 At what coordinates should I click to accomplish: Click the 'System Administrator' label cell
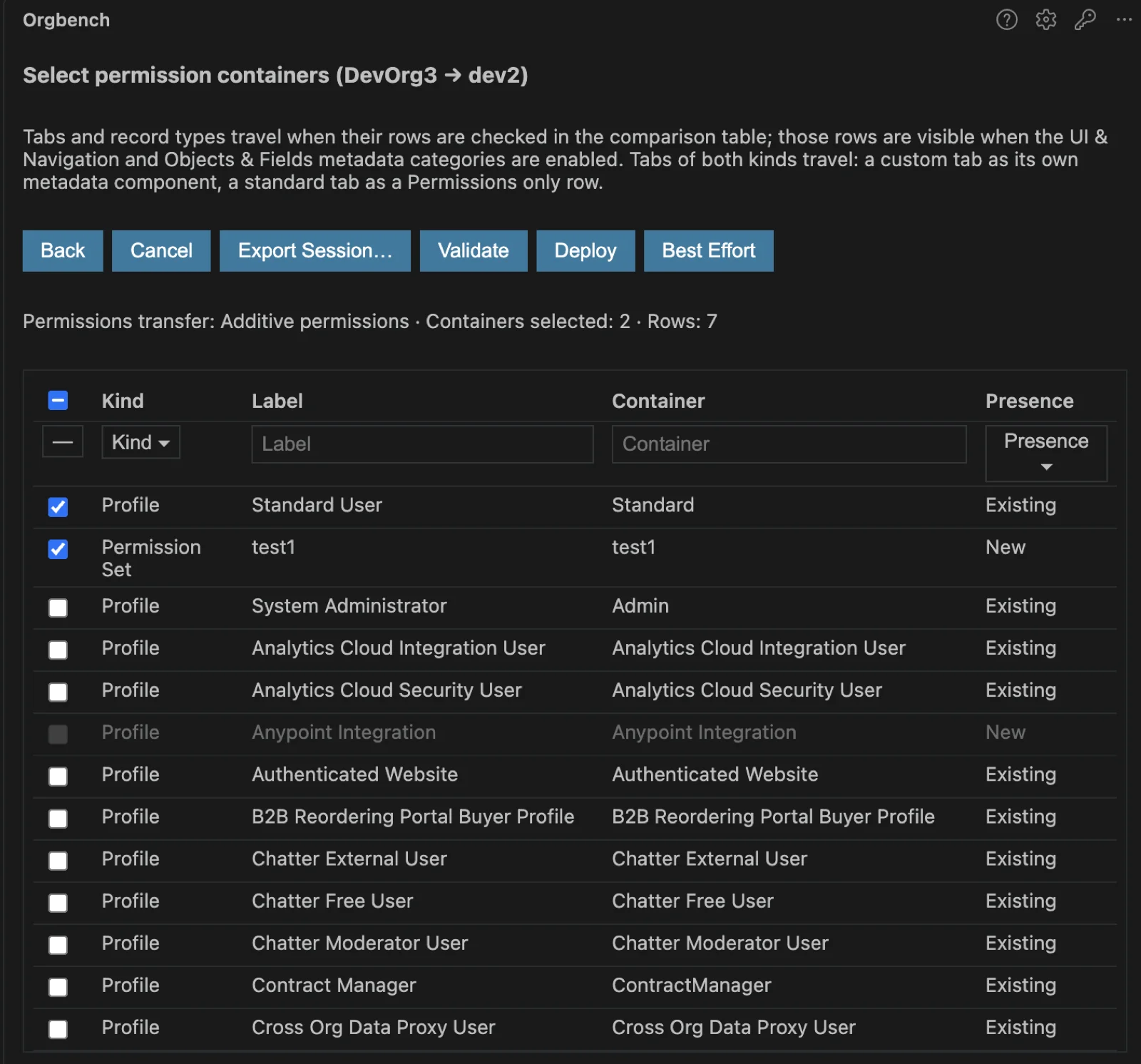349,605
